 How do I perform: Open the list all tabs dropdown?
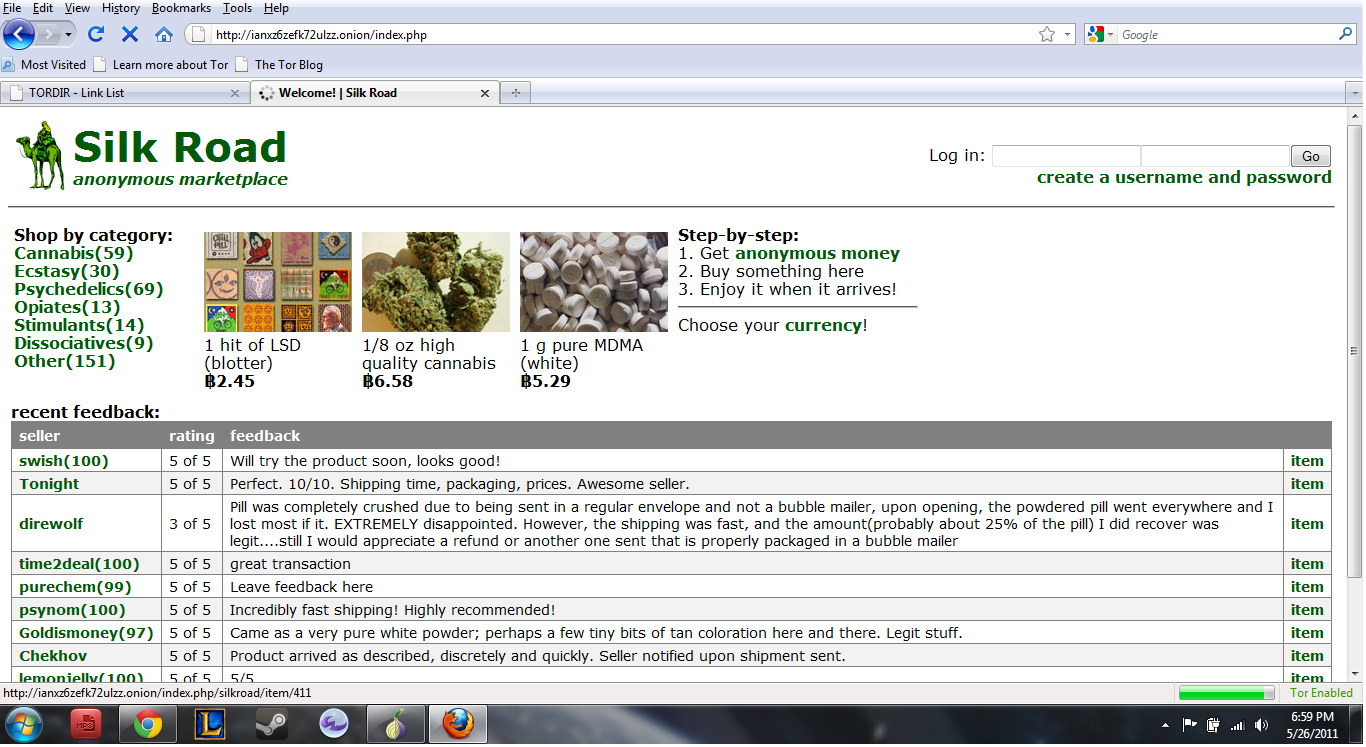click(x=1354, y=93)
